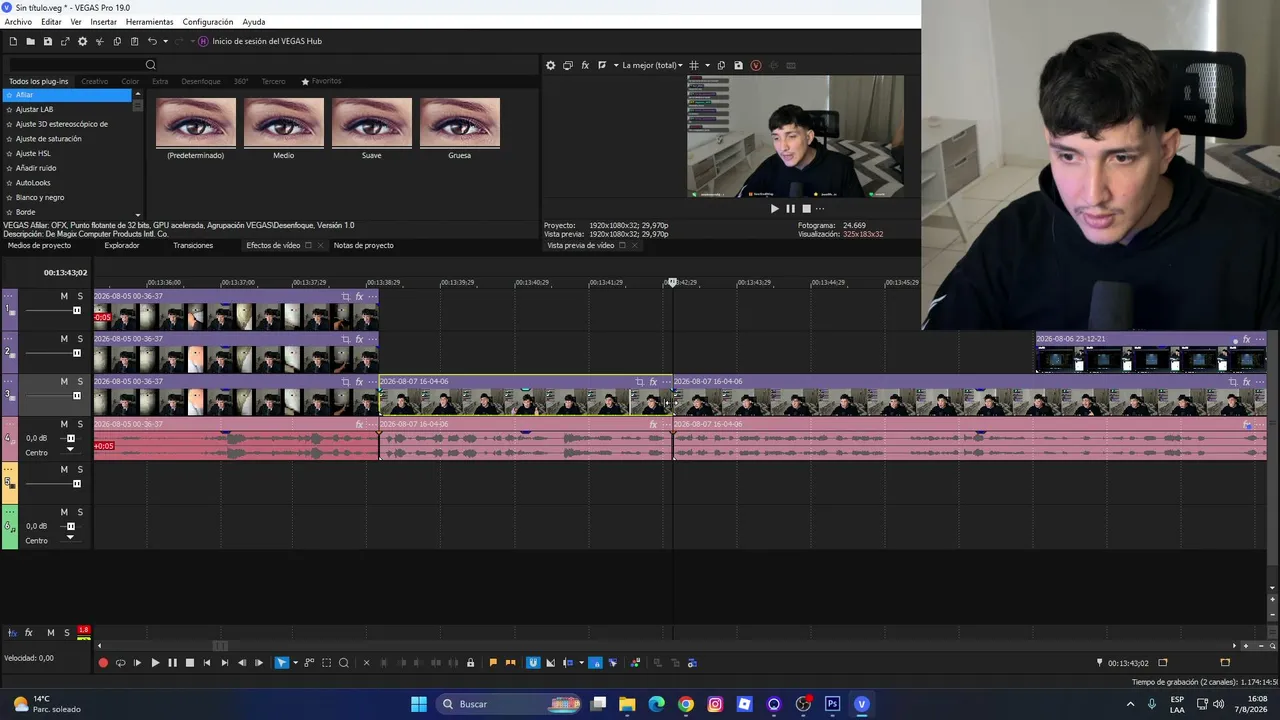Open video preview settings gear icon
Screen dimensions: 1280x720
click(550, 65)
